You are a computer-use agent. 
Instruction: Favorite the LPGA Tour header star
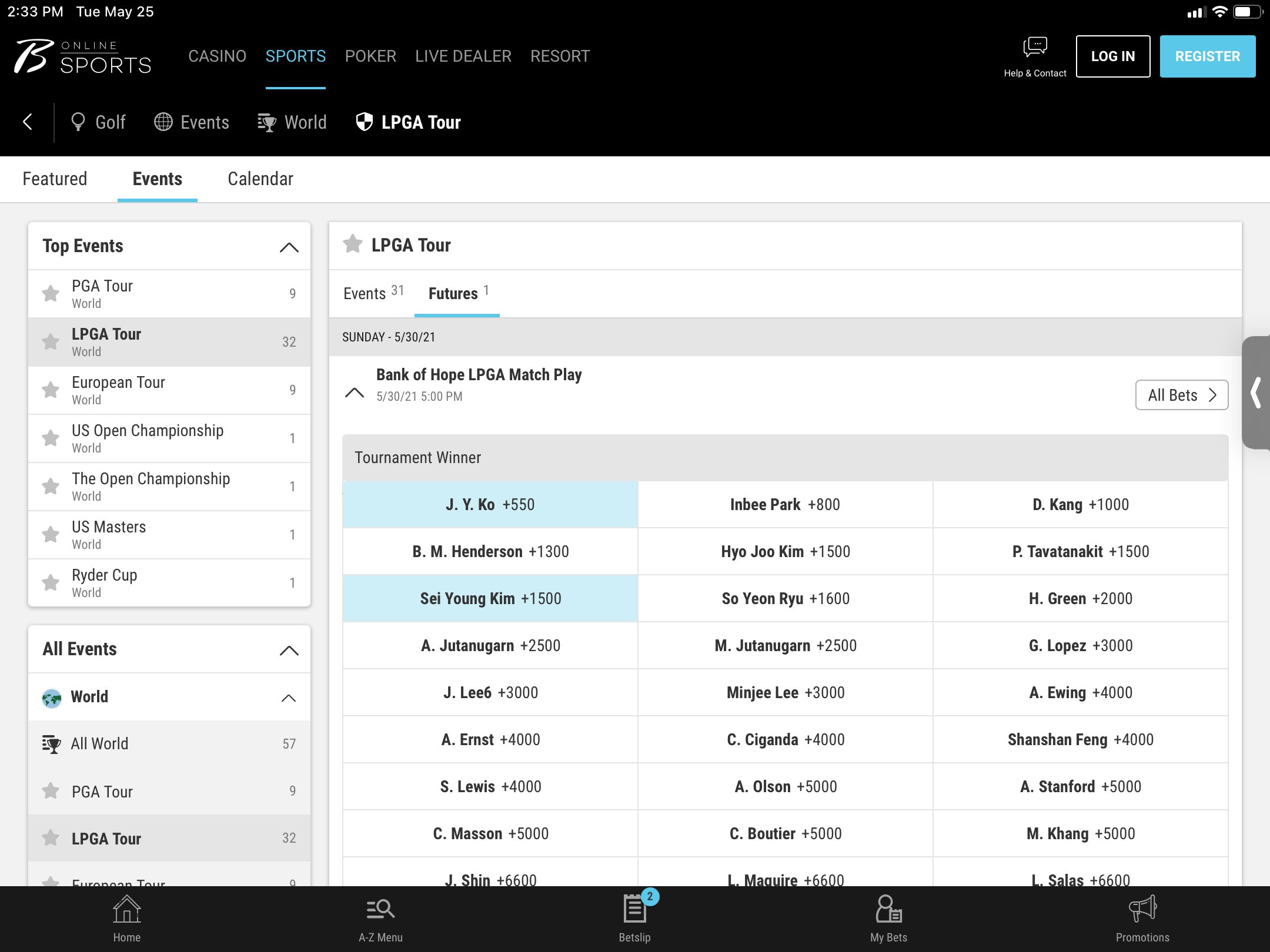[x=353, y=244]
